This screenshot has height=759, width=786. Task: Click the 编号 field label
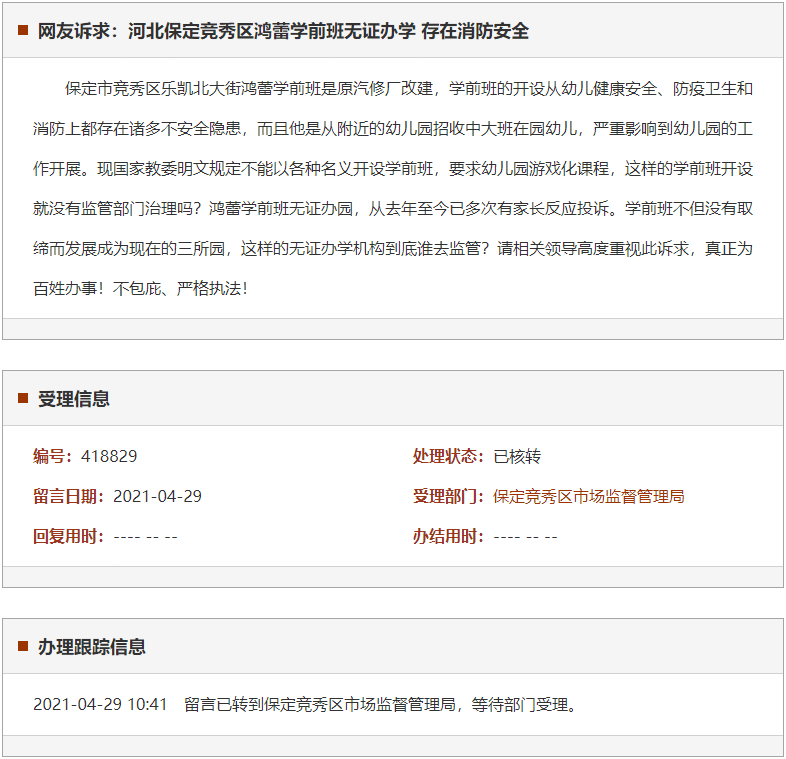tap(52, 456)
